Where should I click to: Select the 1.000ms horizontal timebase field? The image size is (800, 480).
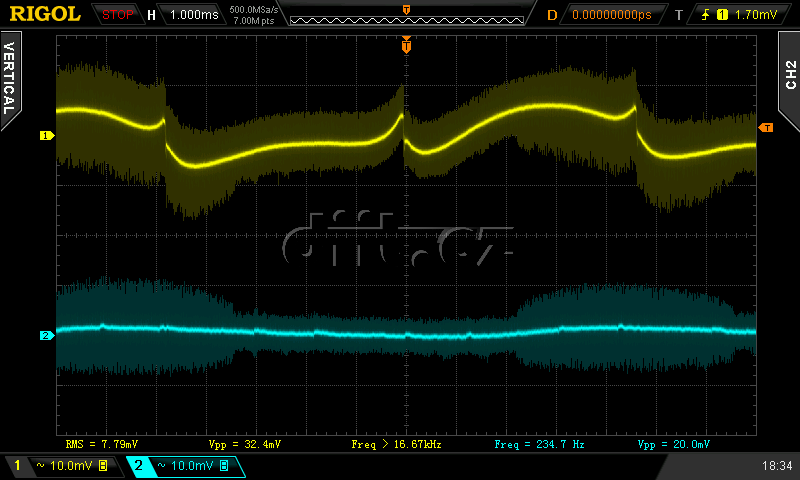(192, 15)
